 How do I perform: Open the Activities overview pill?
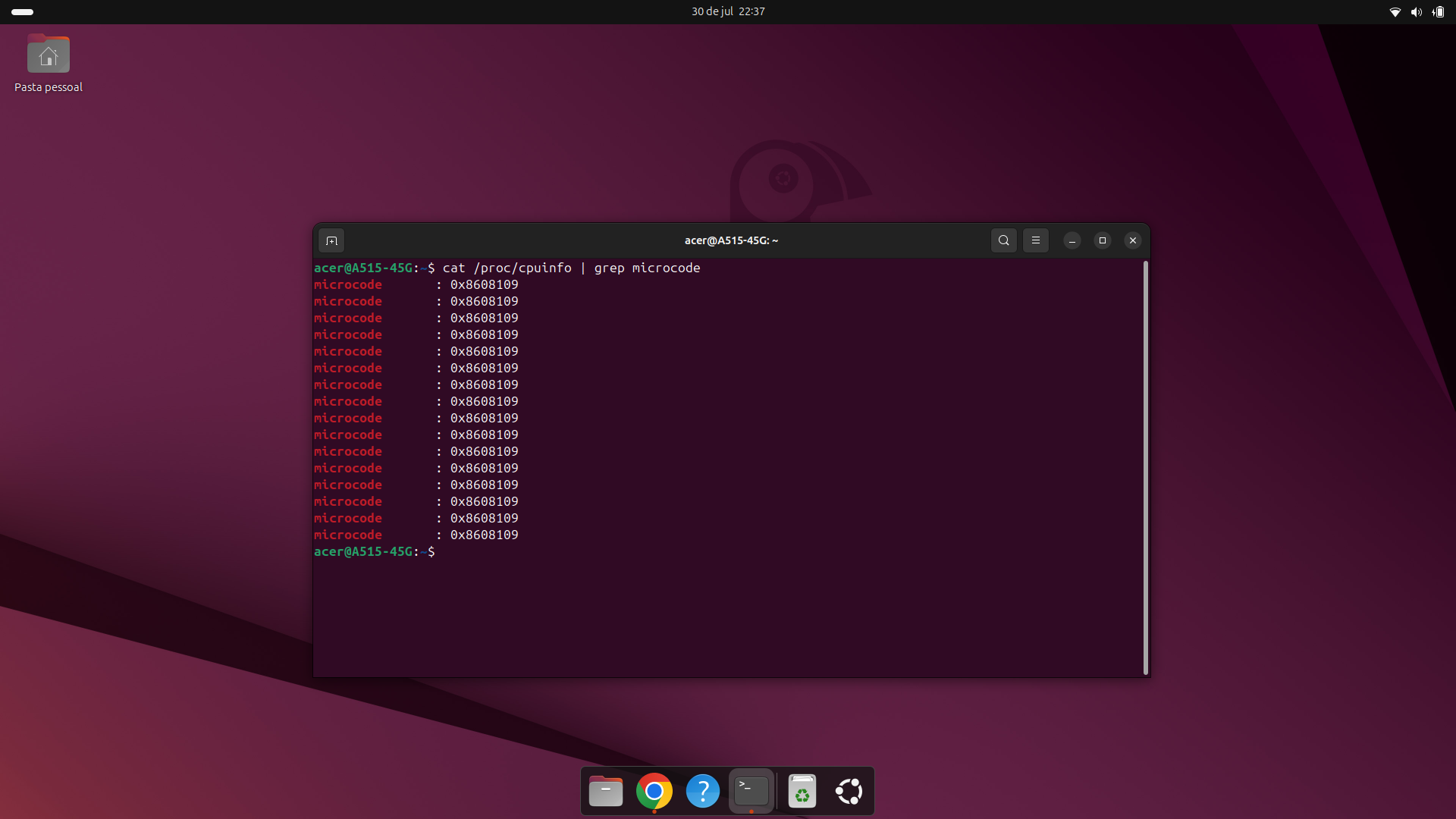23,11
